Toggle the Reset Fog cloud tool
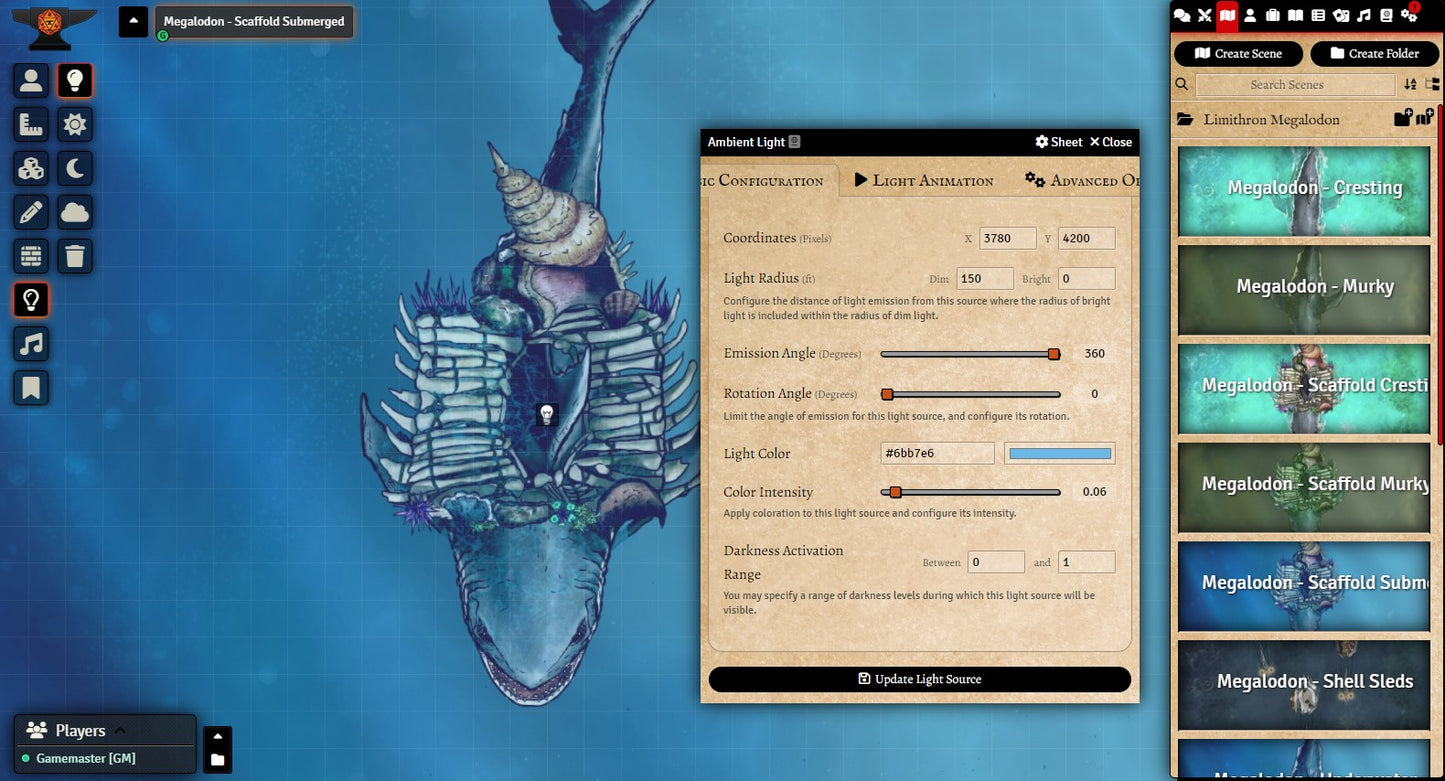This screenshot has height=781, width=1445. [x=75, y=212]
